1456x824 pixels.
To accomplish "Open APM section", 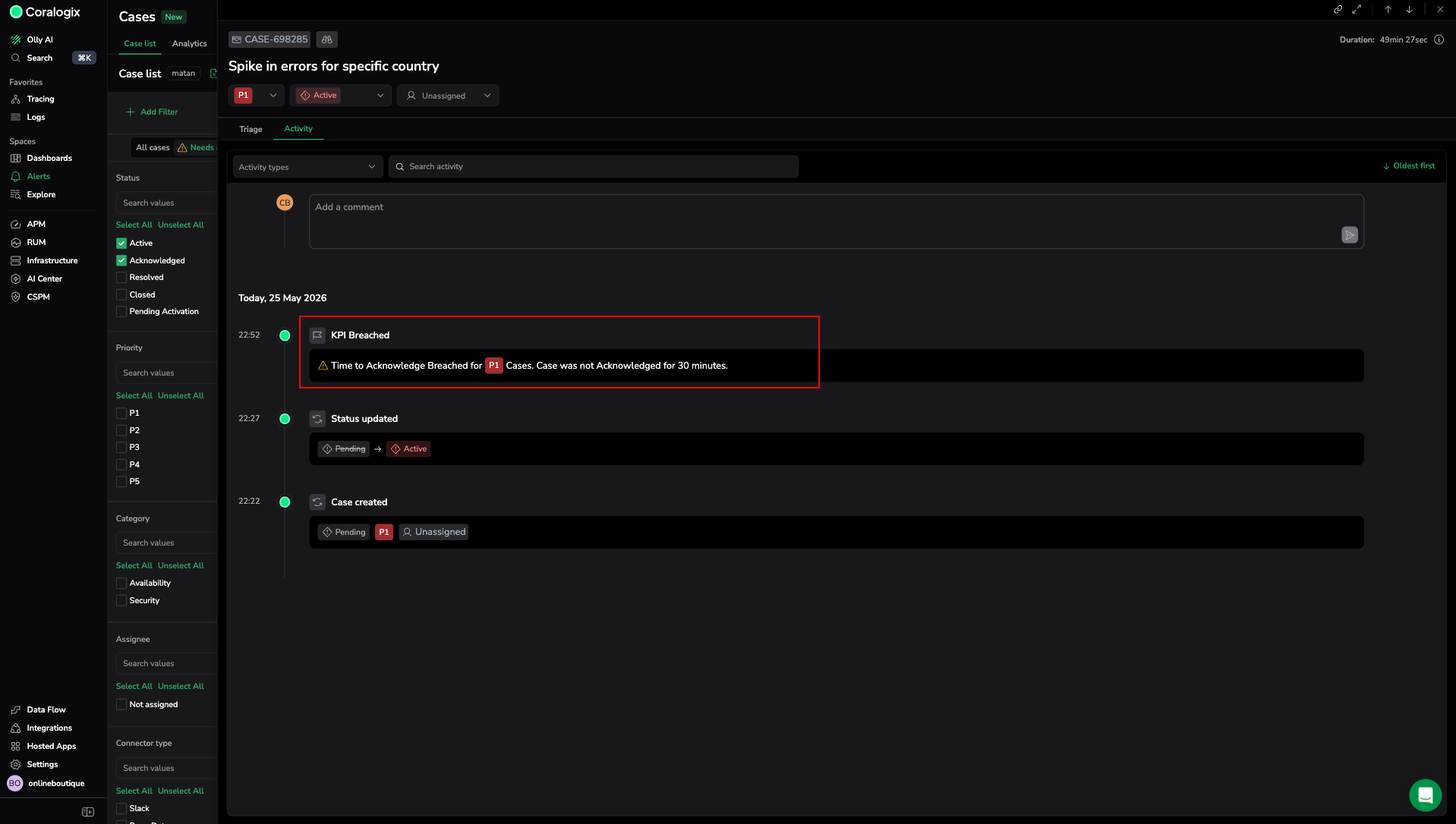I will coord(28,224).
